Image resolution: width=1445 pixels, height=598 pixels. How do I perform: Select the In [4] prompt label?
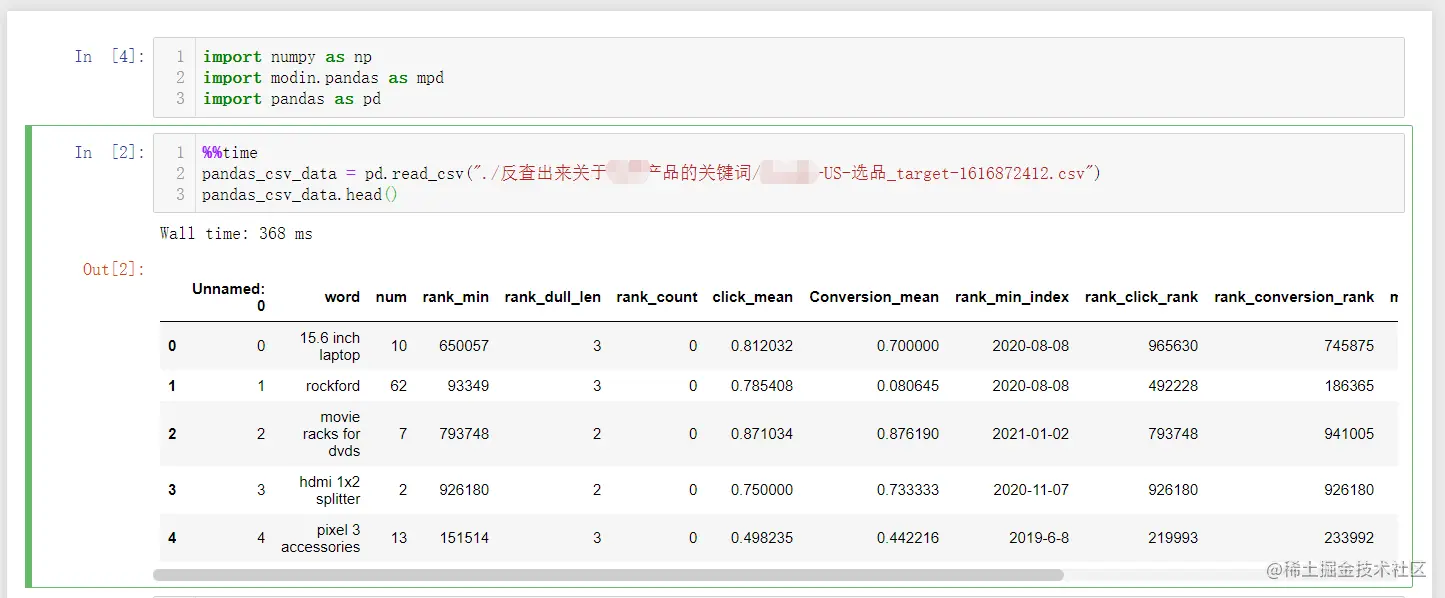109,57
